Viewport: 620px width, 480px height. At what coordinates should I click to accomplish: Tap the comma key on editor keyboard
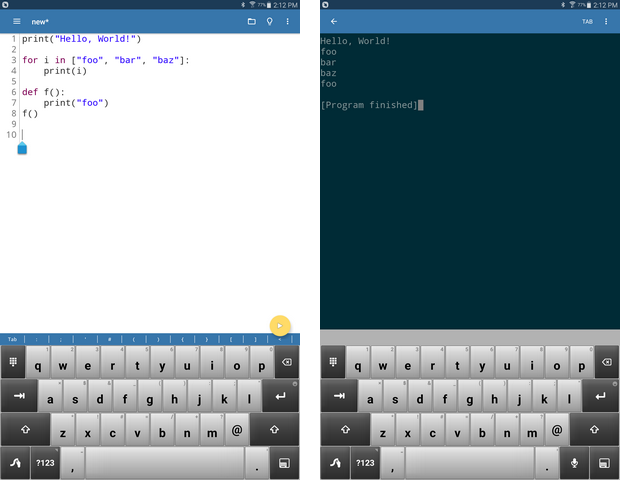72,463
